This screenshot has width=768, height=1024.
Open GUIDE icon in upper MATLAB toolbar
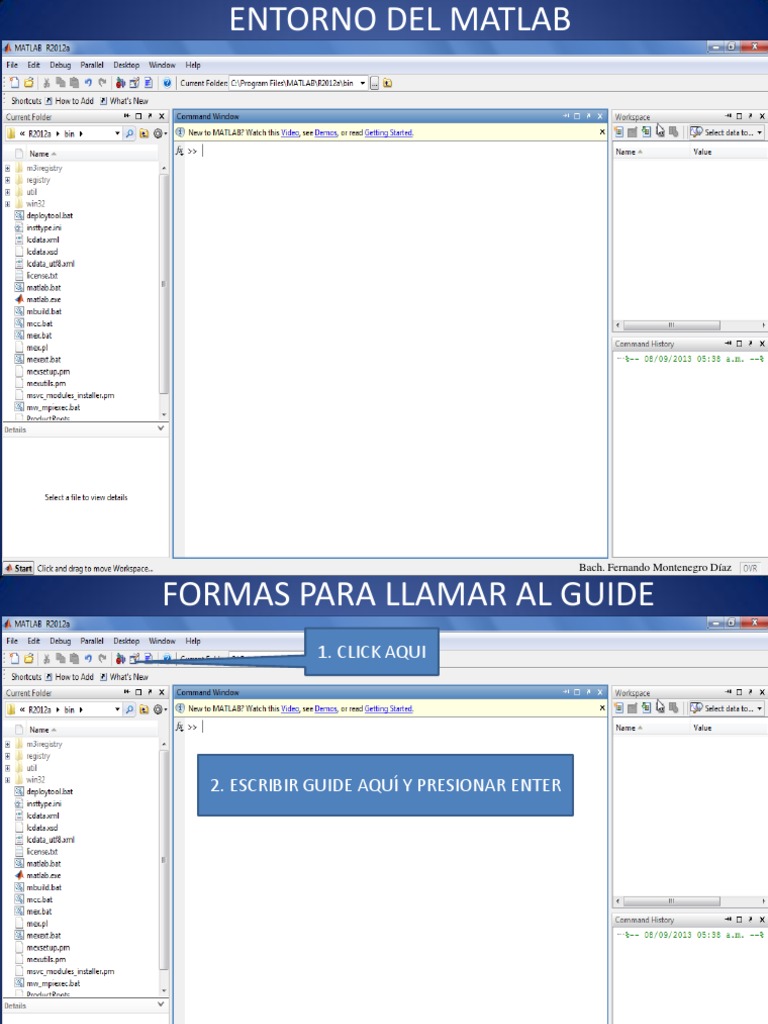click(134, 83)
